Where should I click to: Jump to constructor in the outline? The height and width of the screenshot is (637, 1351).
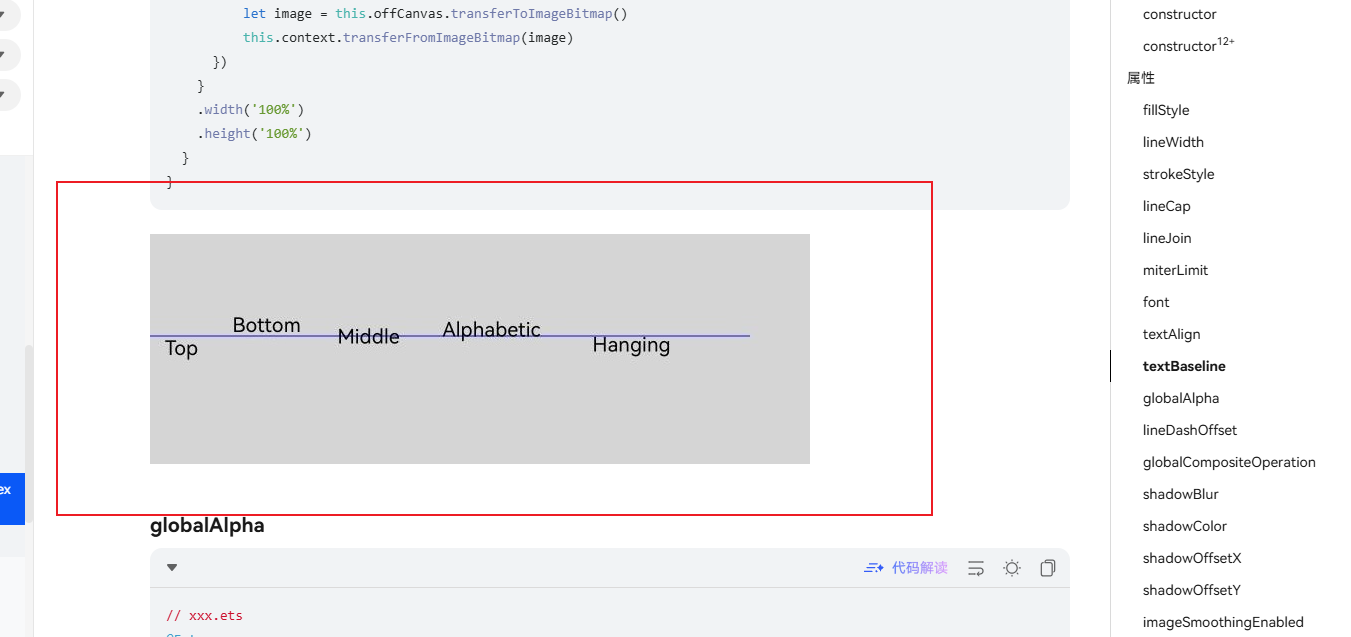(1179, 14)
